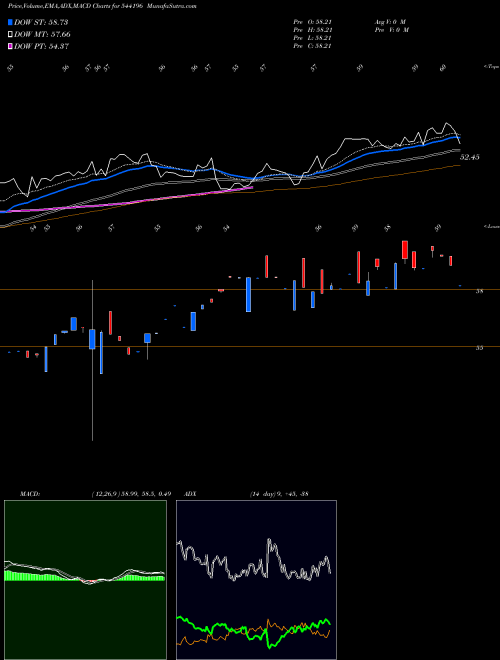
Task: Click the magenta DOW PT legend swatch
Action: pos(11,47)
